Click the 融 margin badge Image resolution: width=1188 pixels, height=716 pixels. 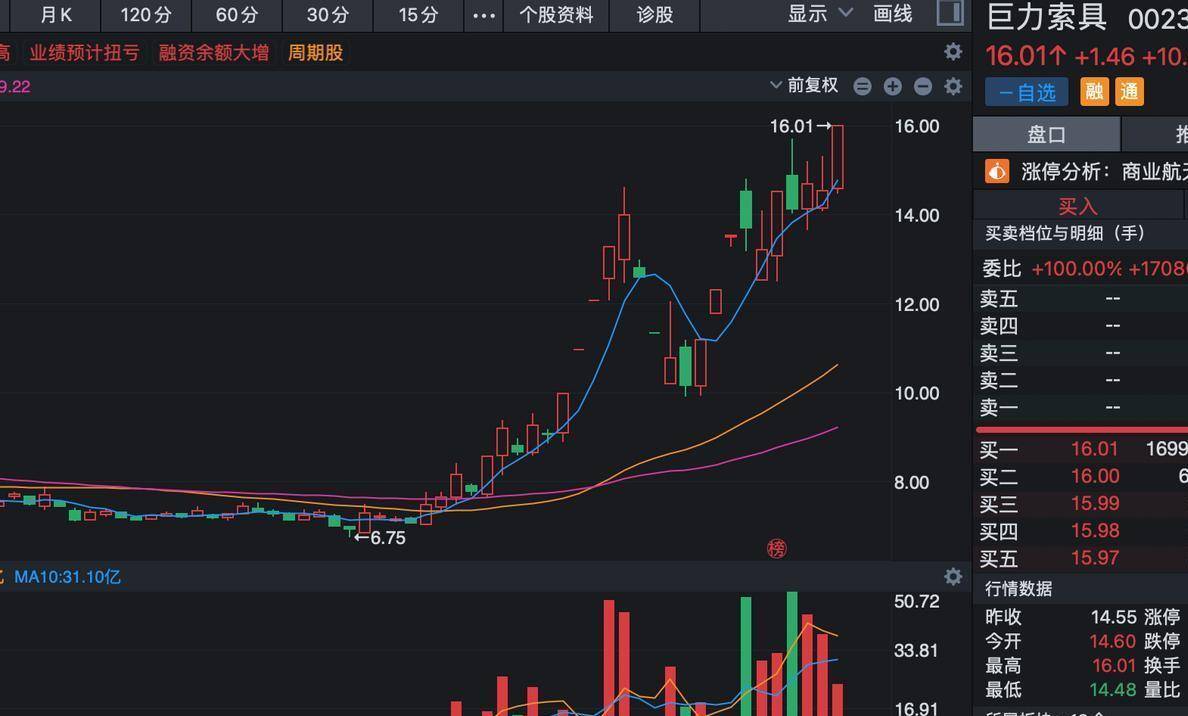1095,92
